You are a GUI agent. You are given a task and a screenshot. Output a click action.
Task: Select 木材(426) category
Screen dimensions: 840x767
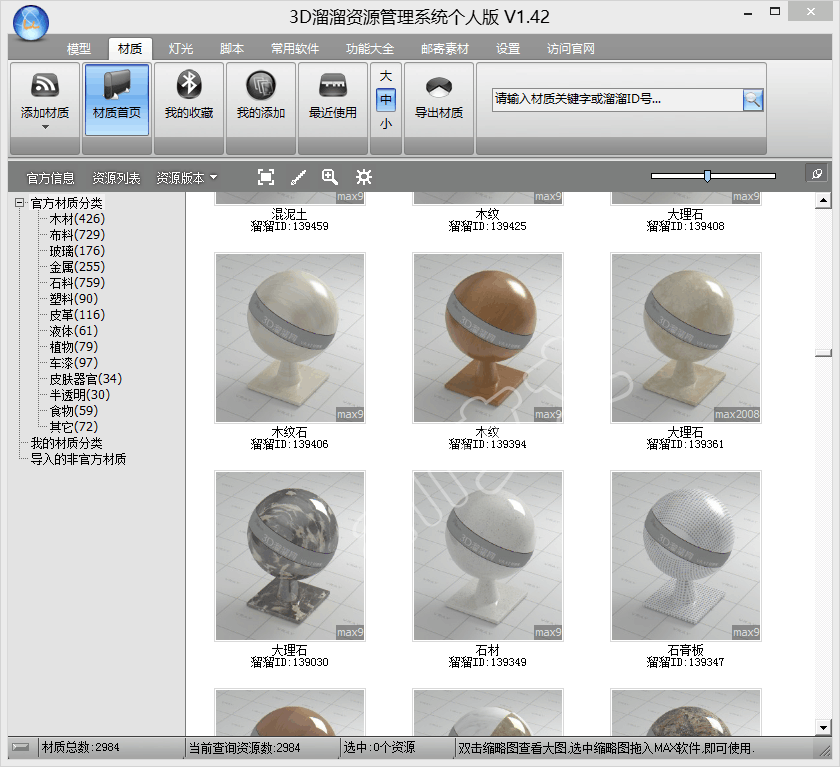pyautogui.click(x=77, y=219)
